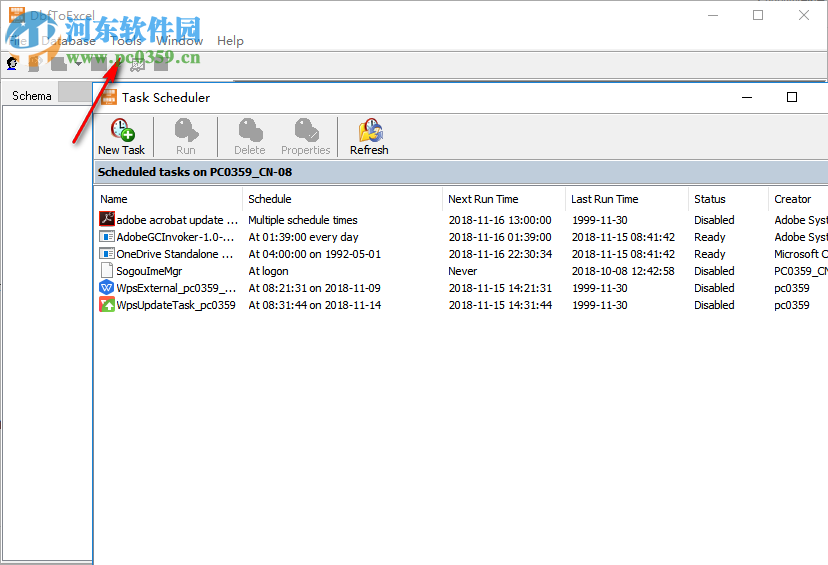Select the WpsExternal_pc0359 task name
Screen dimensions: 828x565
coord(176,288)
